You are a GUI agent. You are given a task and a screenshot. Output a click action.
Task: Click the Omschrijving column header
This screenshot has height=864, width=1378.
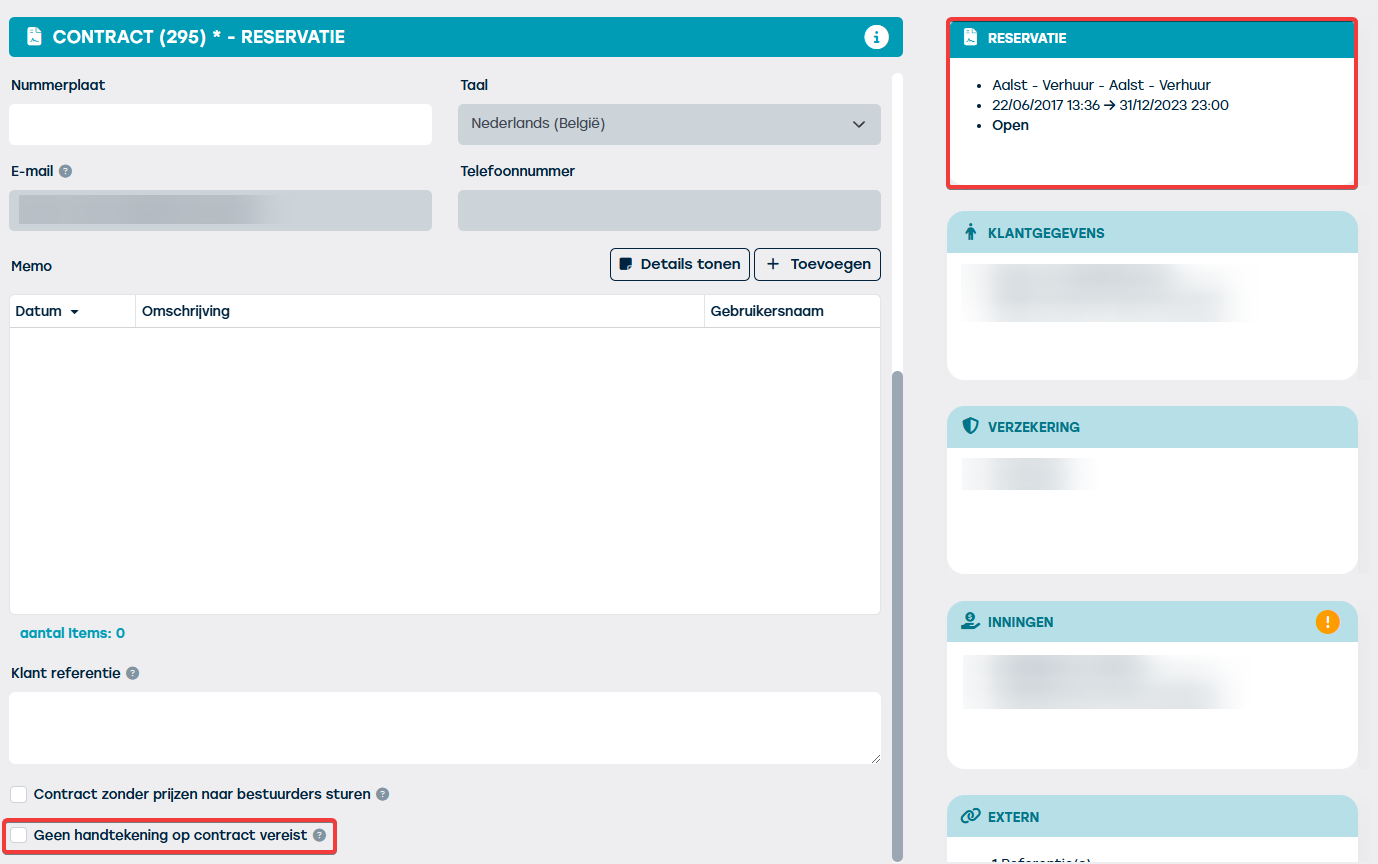(420, 311)
